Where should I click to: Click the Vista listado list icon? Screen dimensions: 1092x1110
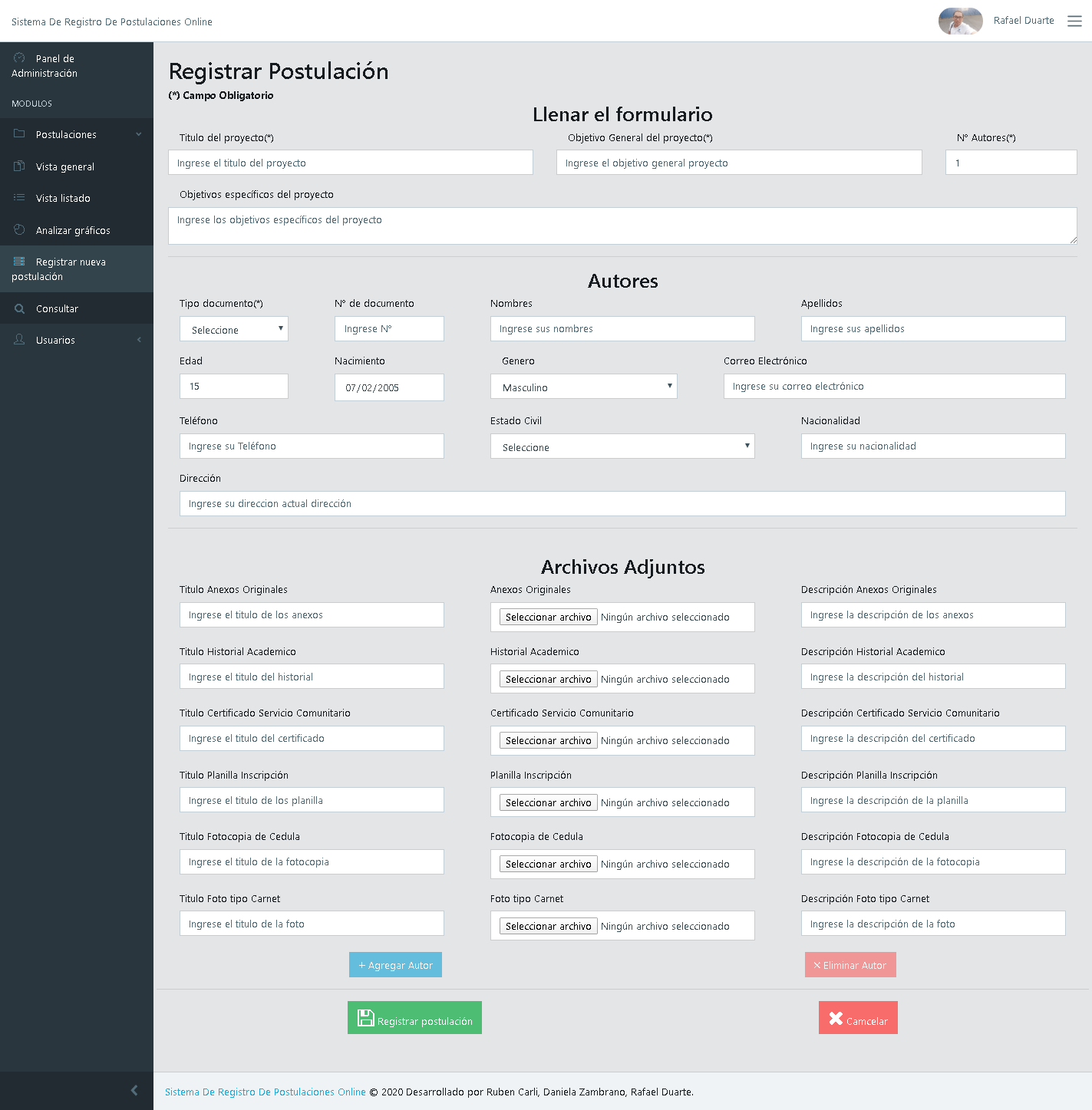[19, 198]
